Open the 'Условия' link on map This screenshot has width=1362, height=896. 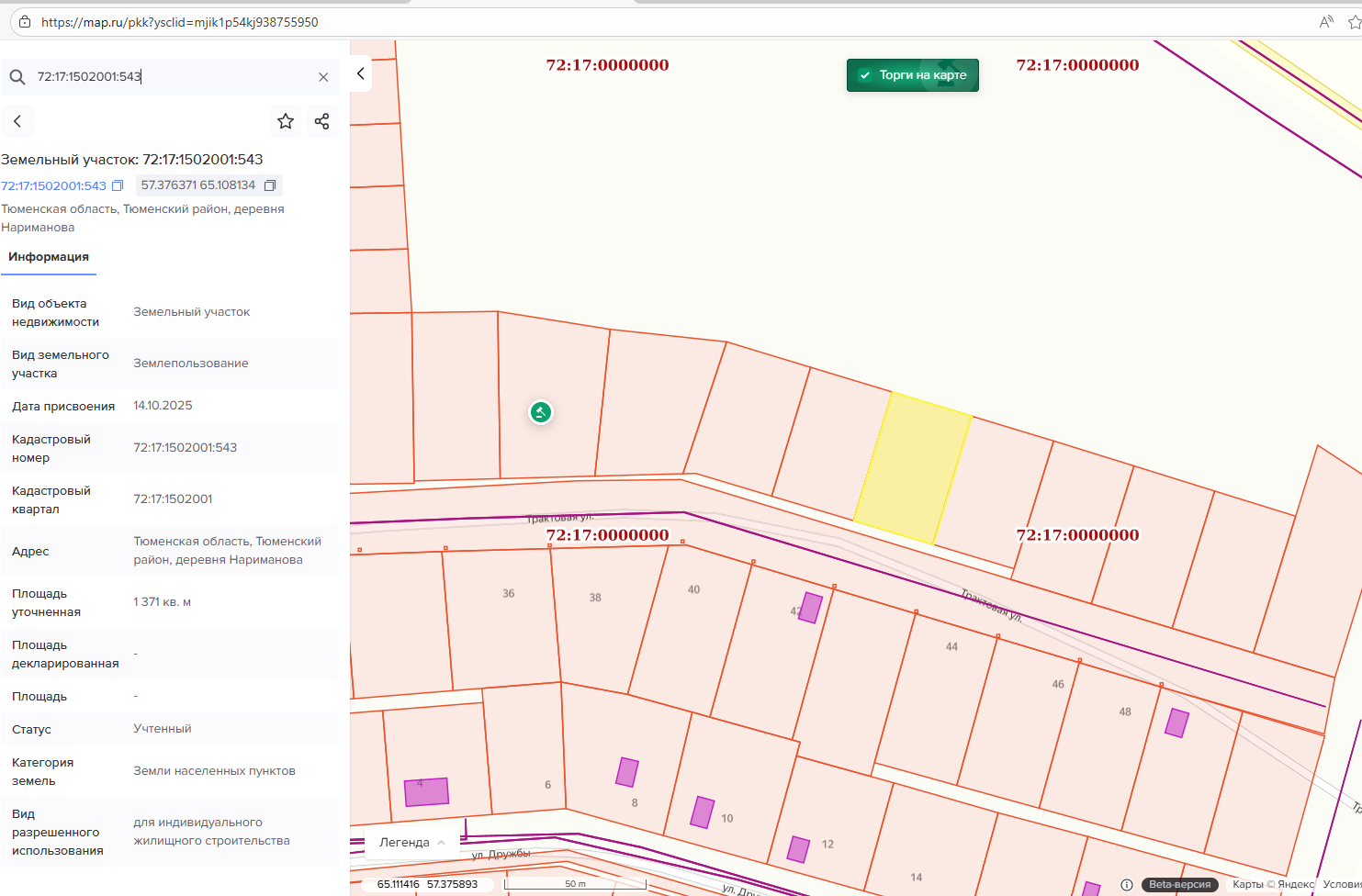pos(1342,884)
